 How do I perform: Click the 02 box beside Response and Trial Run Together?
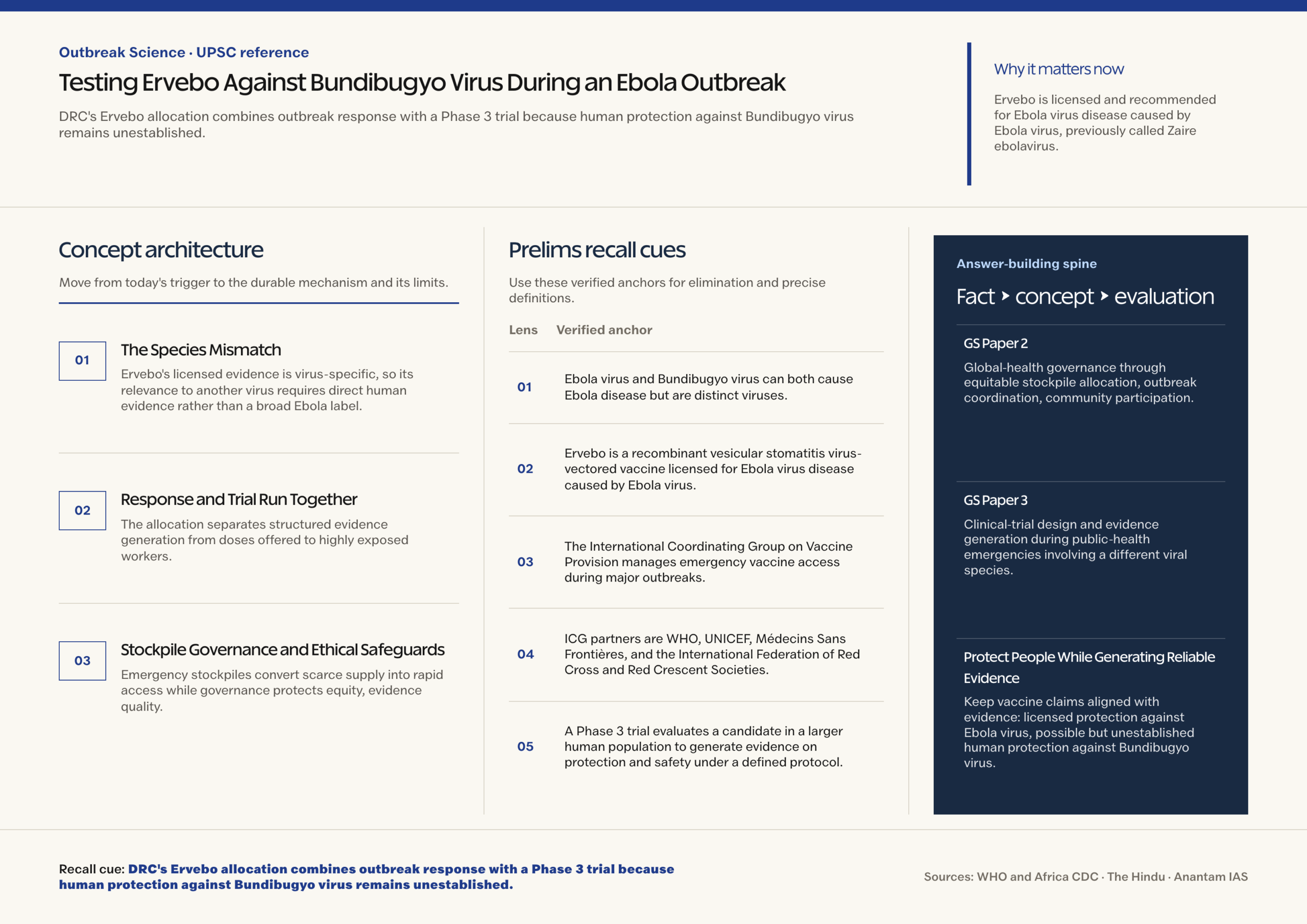(82, 510)
